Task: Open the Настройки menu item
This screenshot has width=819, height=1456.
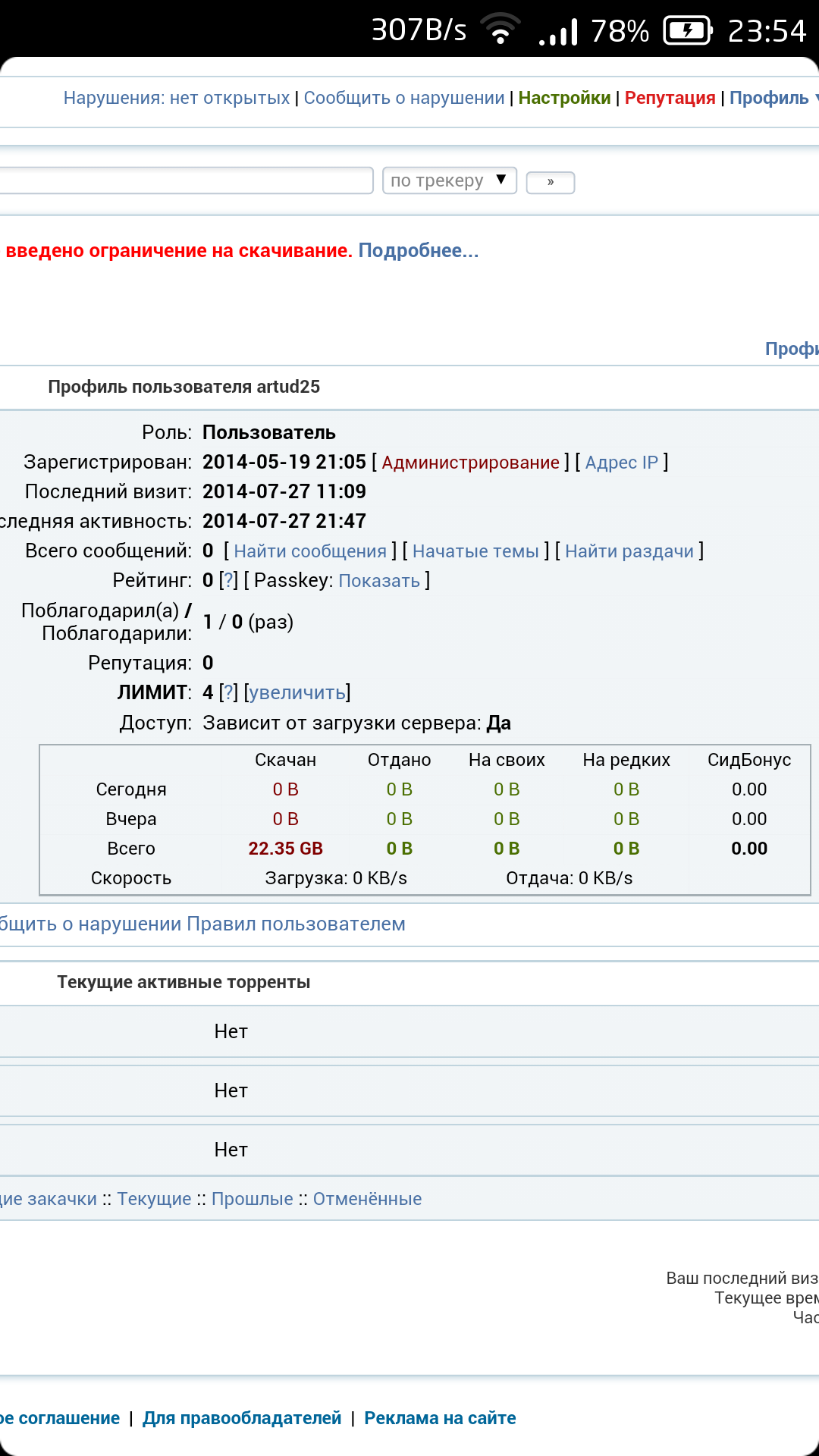Action: click(x=564, y=98)
